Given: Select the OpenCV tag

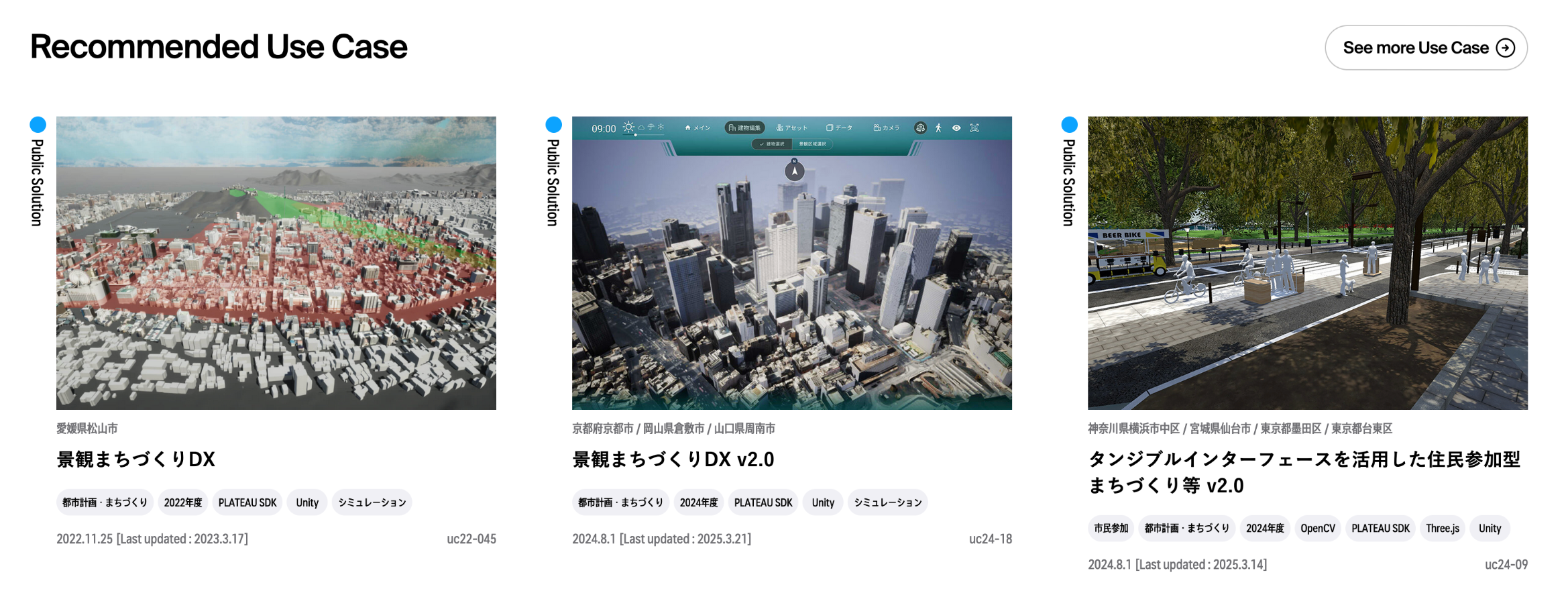Looking at the screenshot, I should click(x=1317, y=529).
